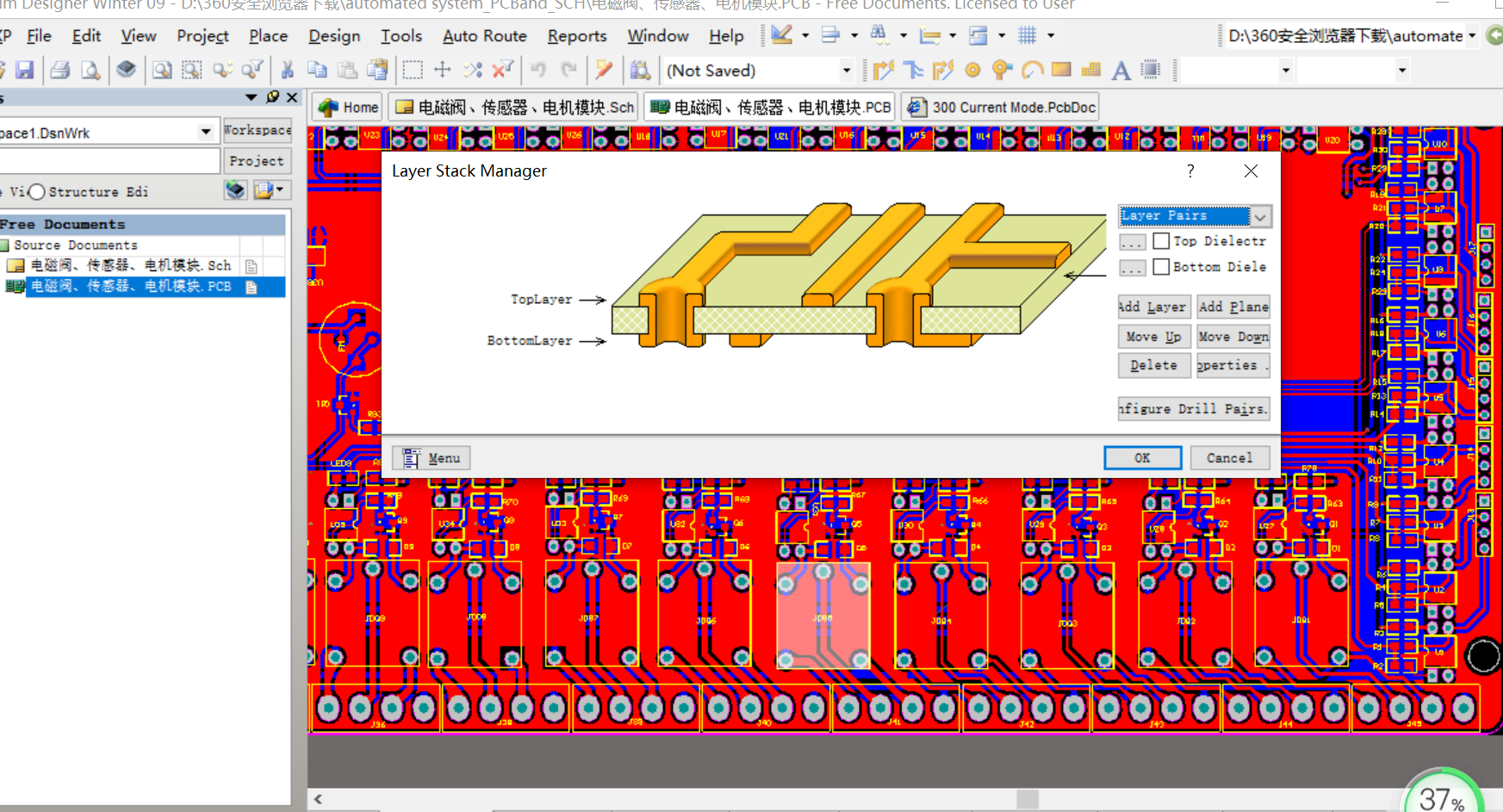Click the Cross Probe icon
1503x812 pixels.
pos(605,70)
